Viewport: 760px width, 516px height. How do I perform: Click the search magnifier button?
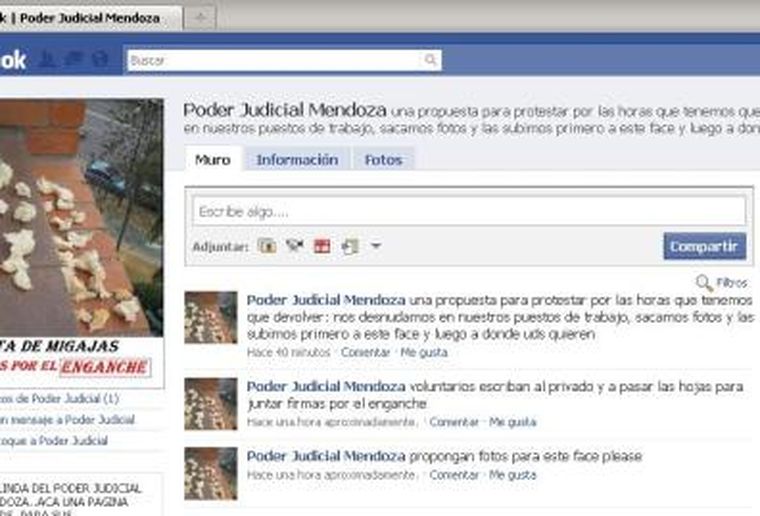(x=430, y=60)
